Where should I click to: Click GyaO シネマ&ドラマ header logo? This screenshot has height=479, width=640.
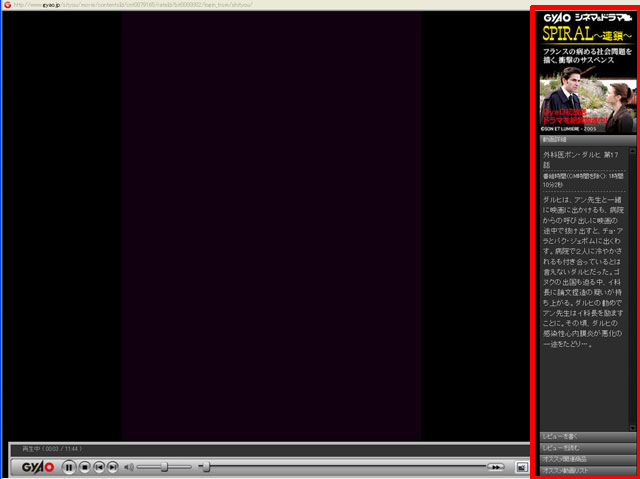pyautogui.click(x=587, y=18)
